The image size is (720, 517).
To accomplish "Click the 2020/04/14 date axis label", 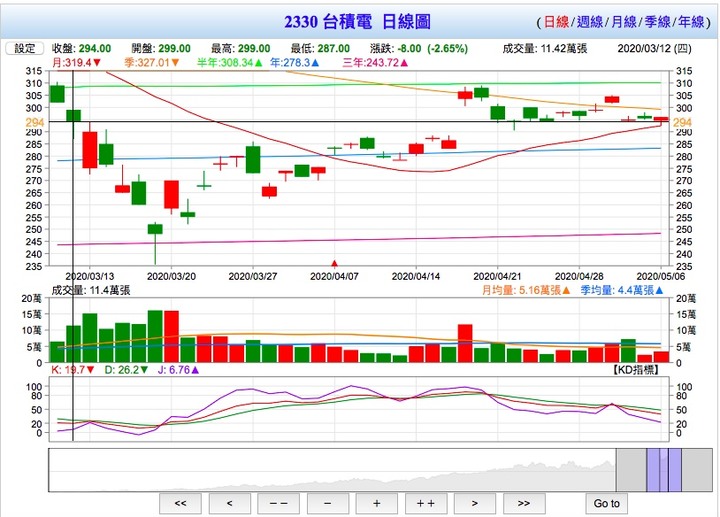I will click(416, 276).
